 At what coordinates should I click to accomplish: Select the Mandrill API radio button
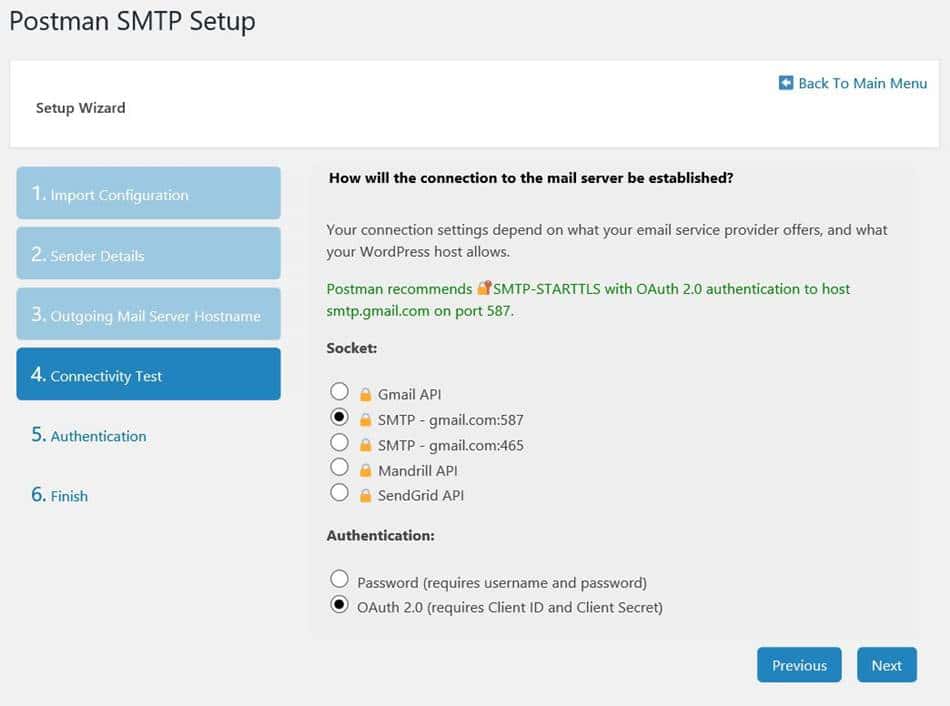(340, 467)
